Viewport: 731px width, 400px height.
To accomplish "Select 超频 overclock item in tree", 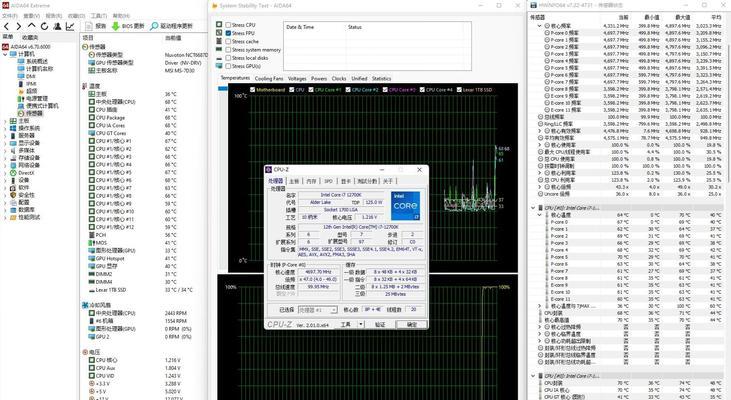I will tap(28, 91).
